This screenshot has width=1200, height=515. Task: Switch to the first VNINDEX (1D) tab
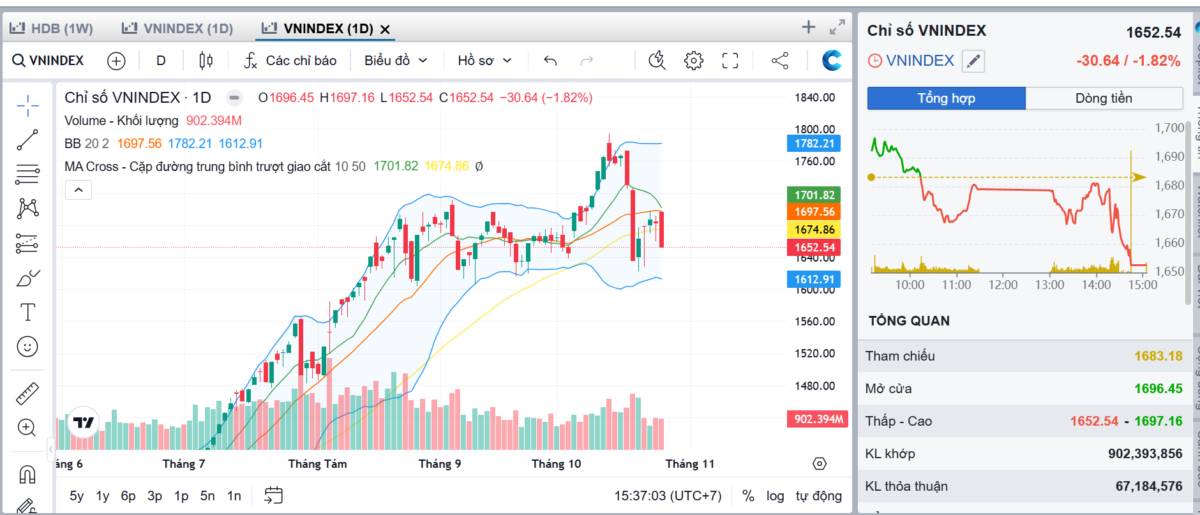(176, 28)
